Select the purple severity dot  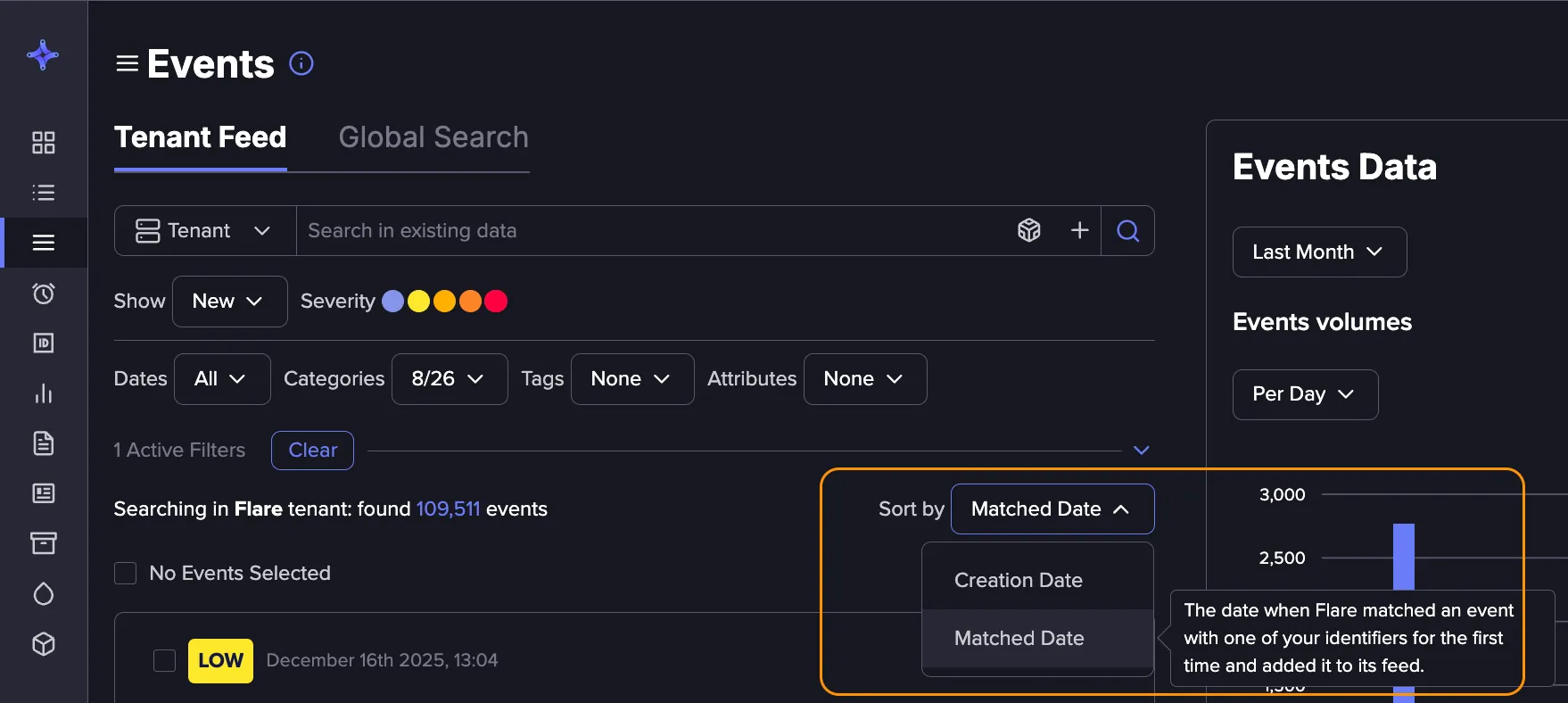(392, 302)
